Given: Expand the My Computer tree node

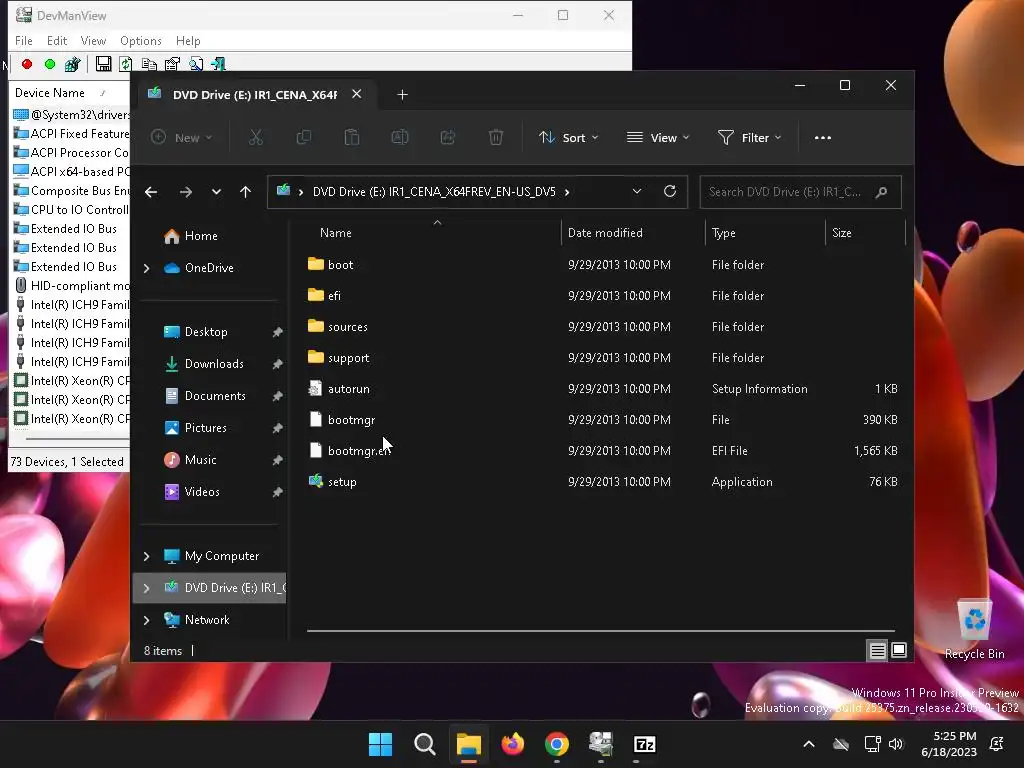Looking at the screenshot, I should 146,556.
